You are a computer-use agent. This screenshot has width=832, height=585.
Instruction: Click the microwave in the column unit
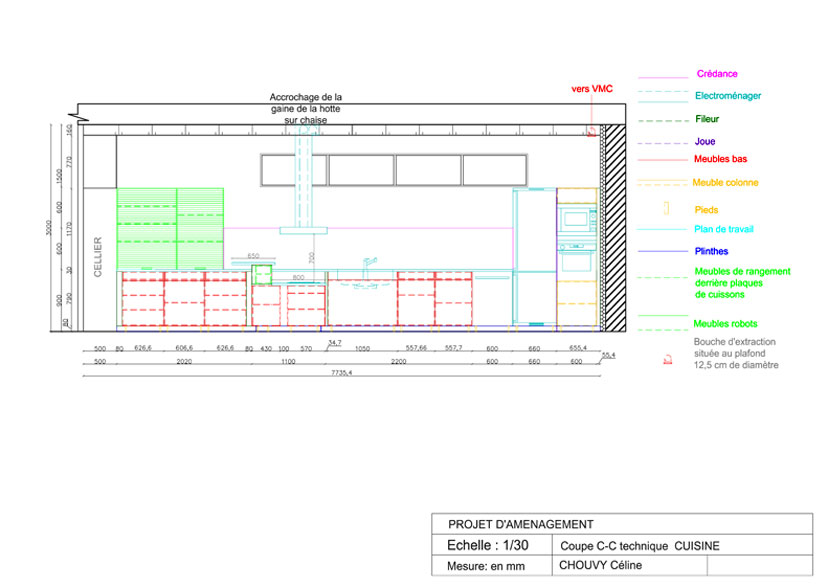[575, 219]
